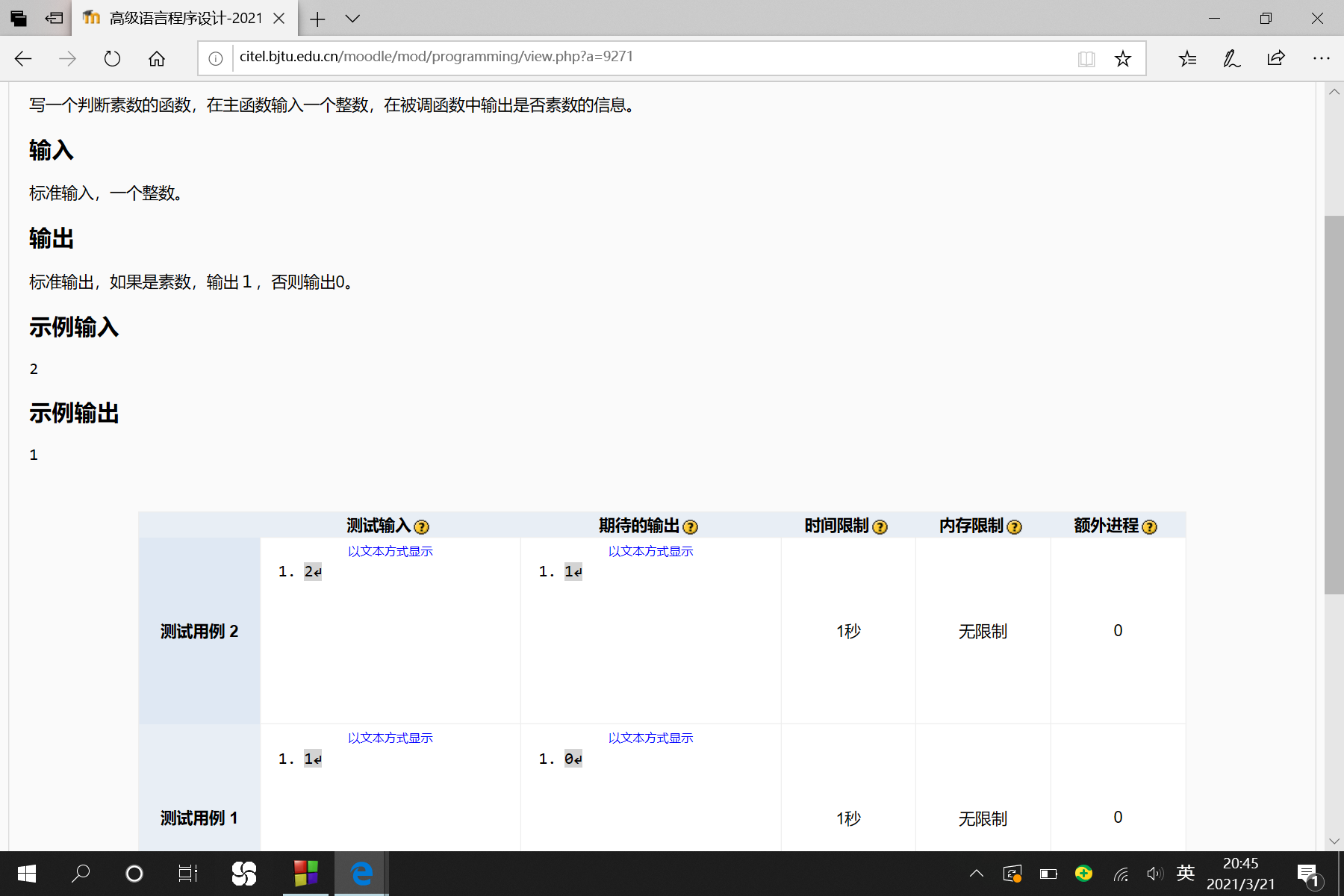Open the network Wi-Fi panel
This screenshot has width=1344, height=896.
pos(1121,874)
